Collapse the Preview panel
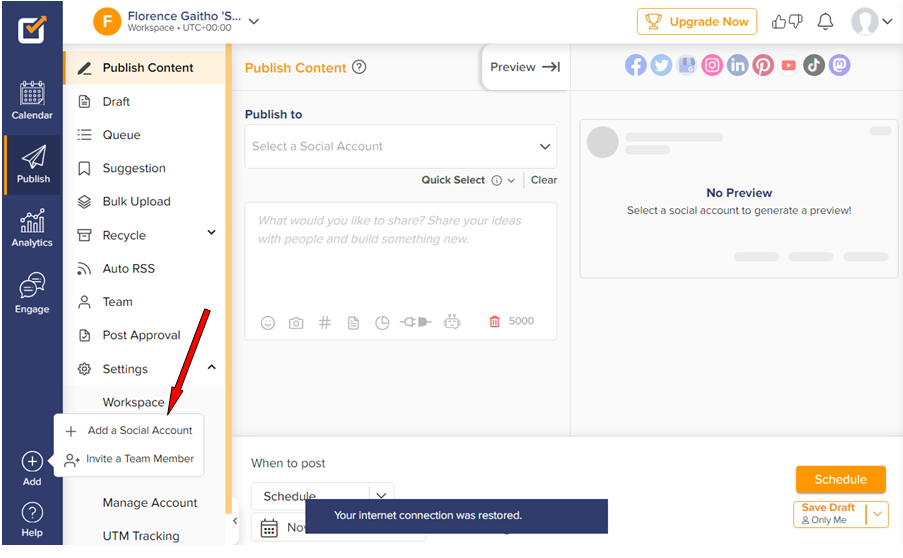 coord(525,67)
